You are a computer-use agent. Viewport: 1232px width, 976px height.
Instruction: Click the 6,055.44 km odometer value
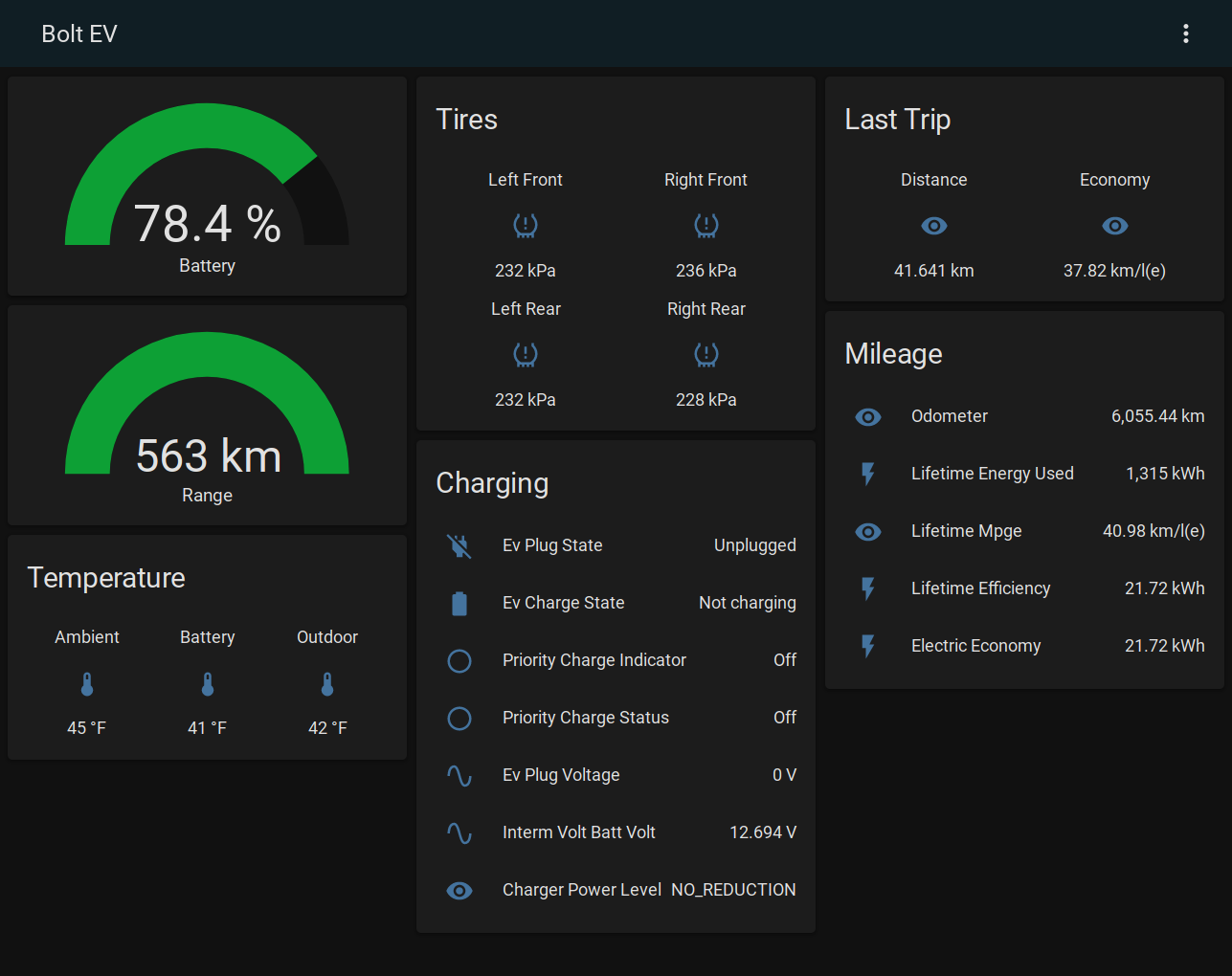[1158, 416]
